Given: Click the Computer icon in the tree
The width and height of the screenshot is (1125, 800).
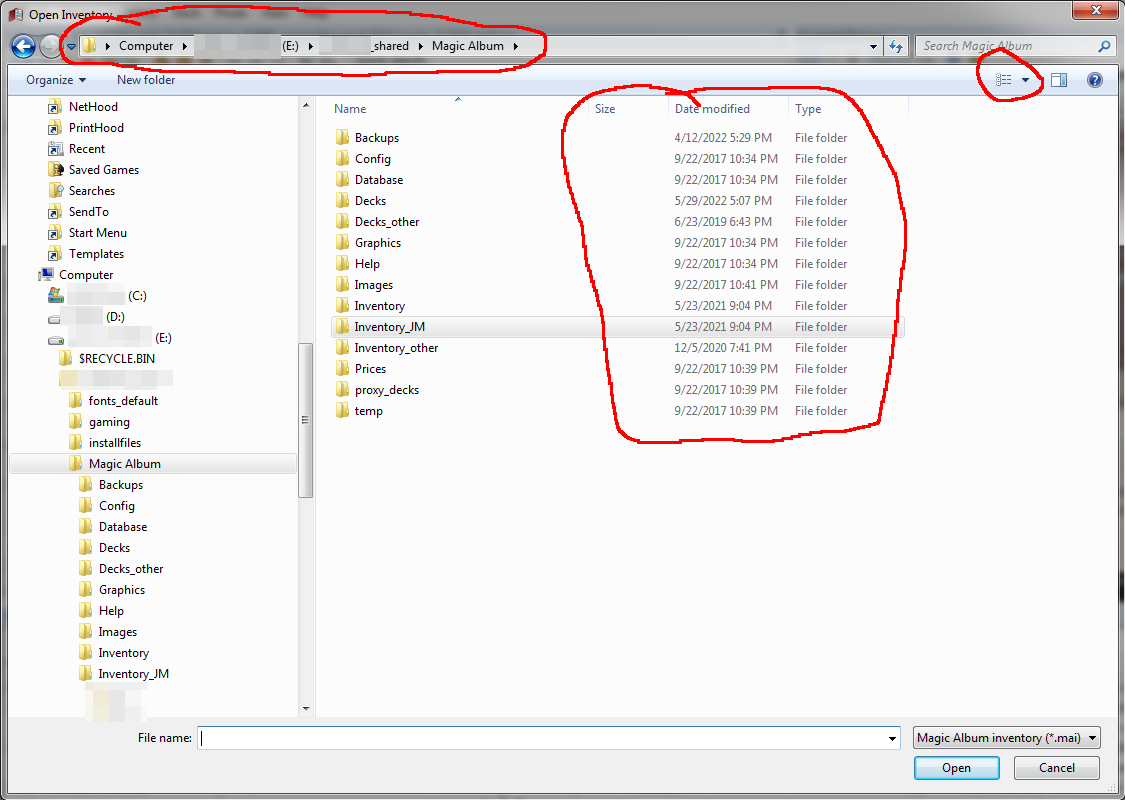Looking at the screenshot, I should (46, 274).
